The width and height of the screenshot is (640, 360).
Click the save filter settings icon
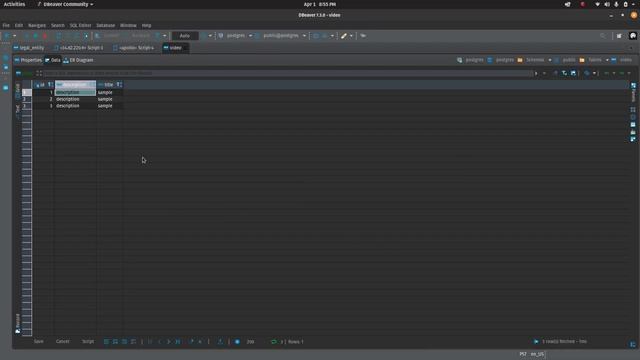point(573,73)
